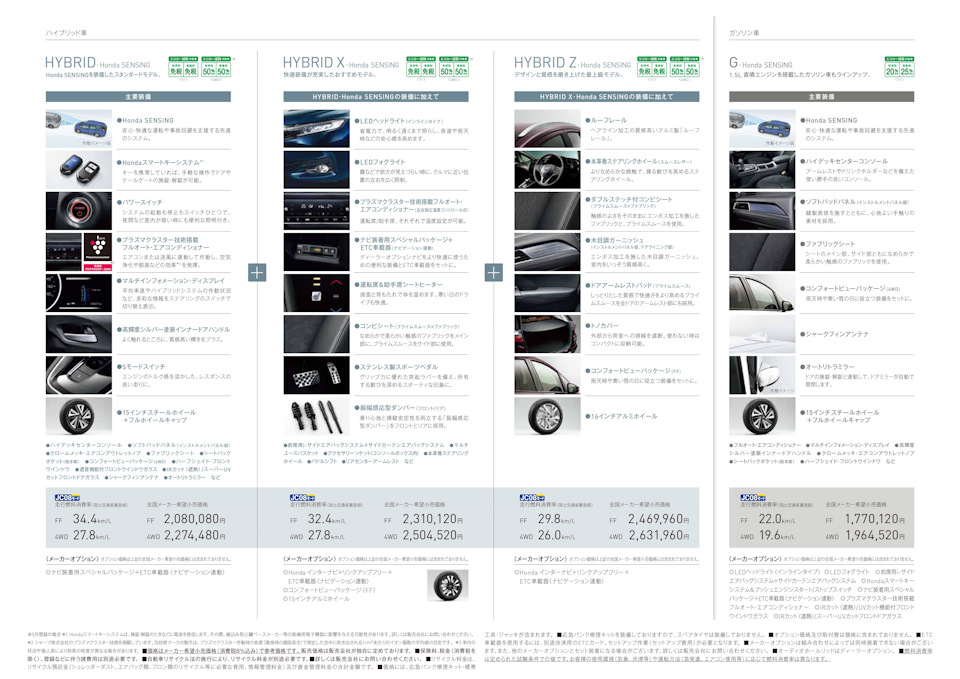Open the seat heater switch photo
This screenshot has width=960, height=679.
click(317, 293)
